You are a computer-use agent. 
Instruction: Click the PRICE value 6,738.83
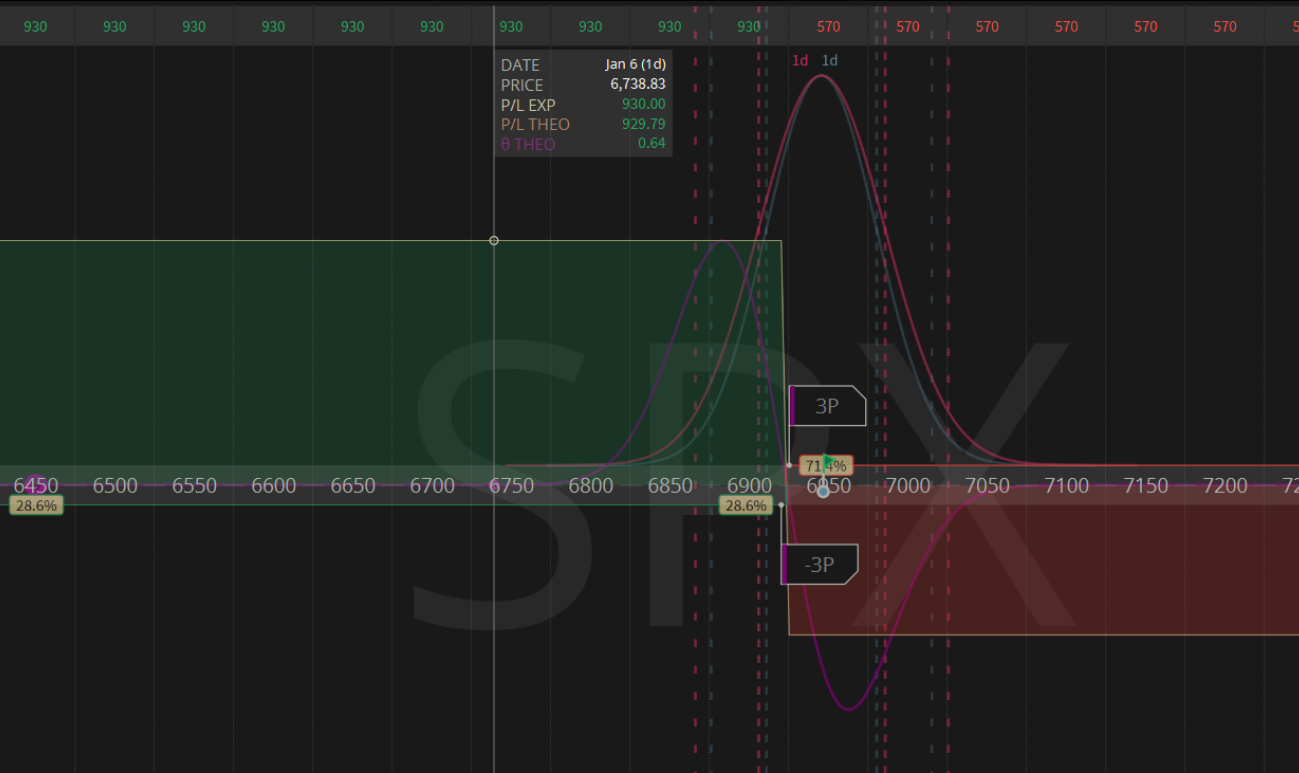pos(638,85)
